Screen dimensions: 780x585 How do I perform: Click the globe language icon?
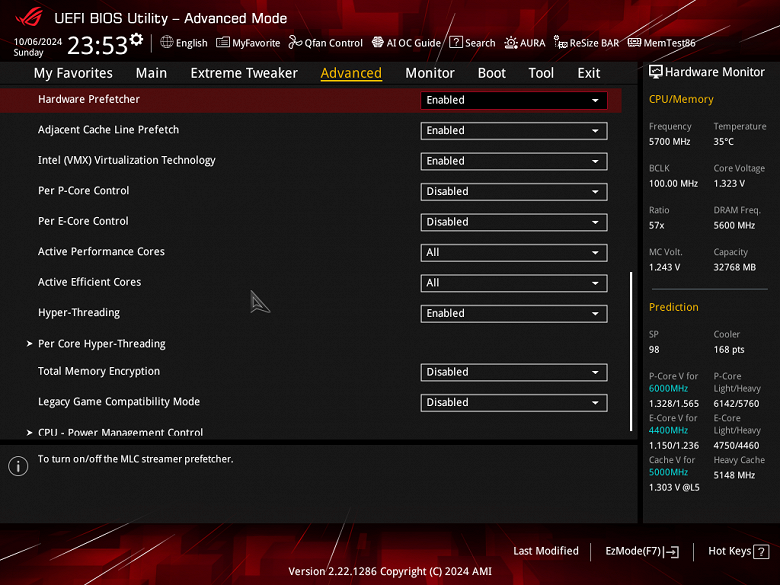pos(167,42)
